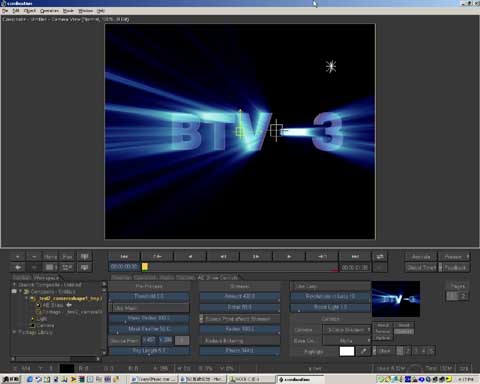This screenshot has width=480, height=384.
Task: Switch to combustion taskbar button
Action: (x=300, y=379)
